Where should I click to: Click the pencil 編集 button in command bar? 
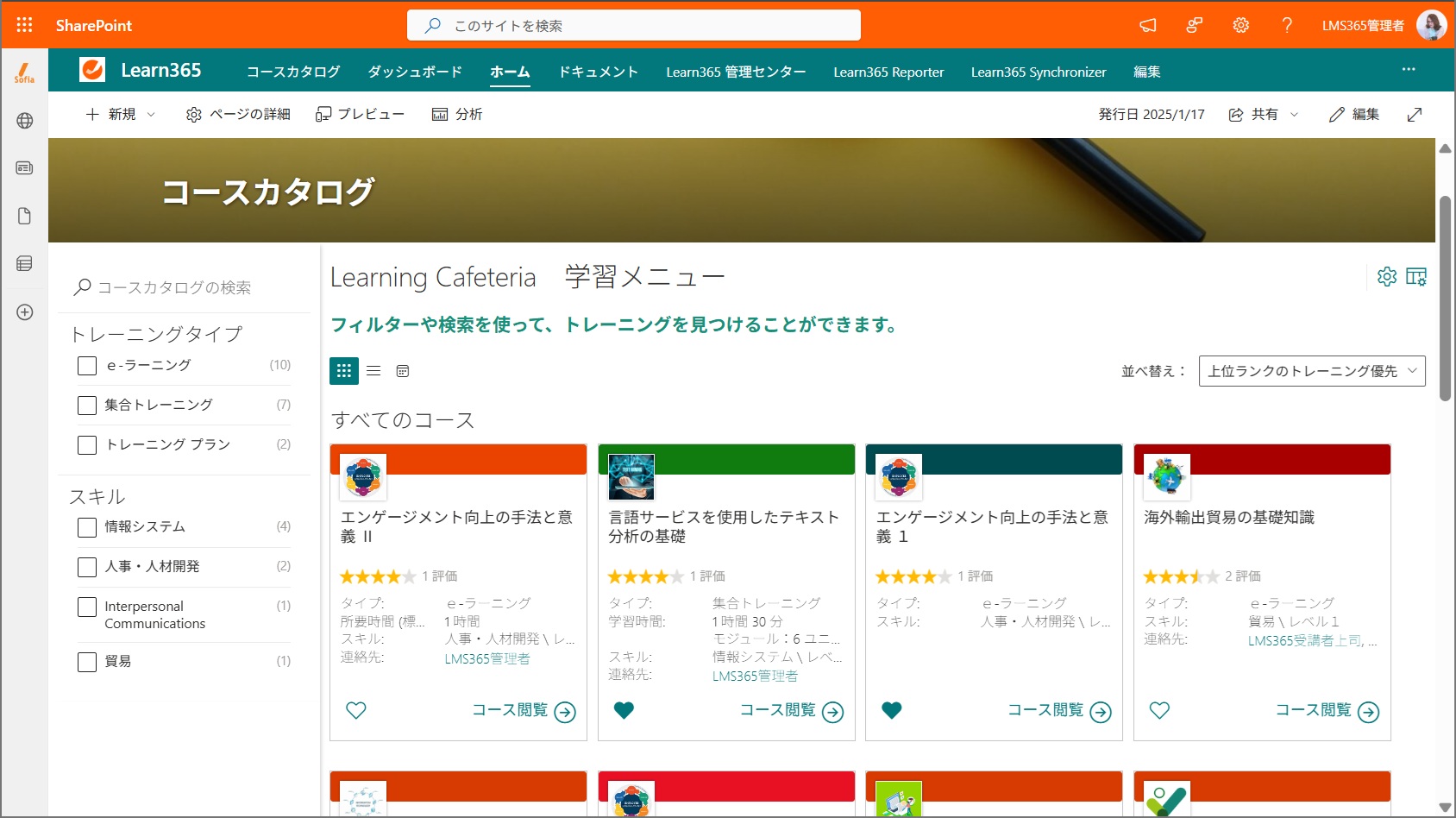tap(1354, 115)
